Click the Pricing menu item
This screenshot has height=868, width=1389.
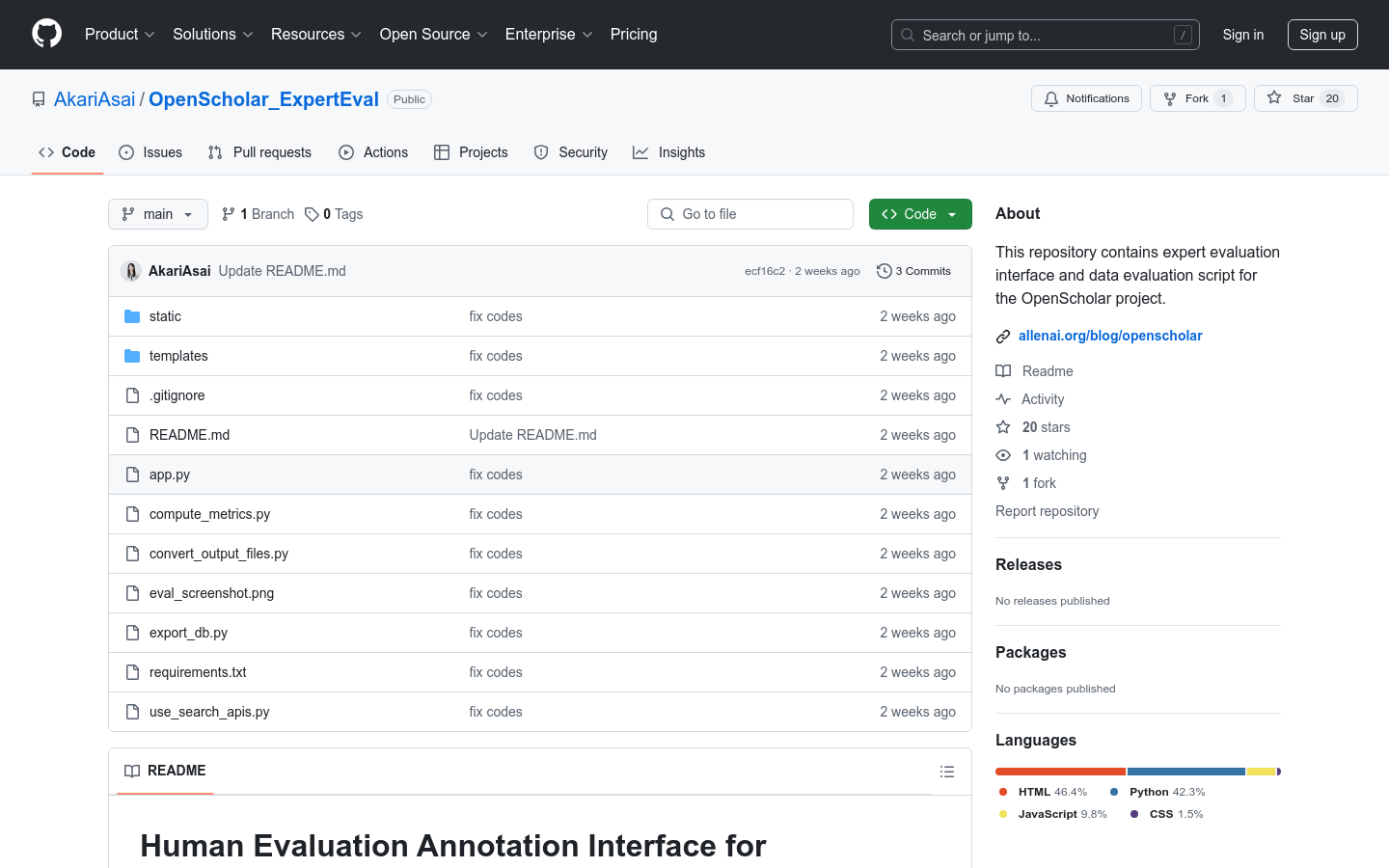[634, 34]
